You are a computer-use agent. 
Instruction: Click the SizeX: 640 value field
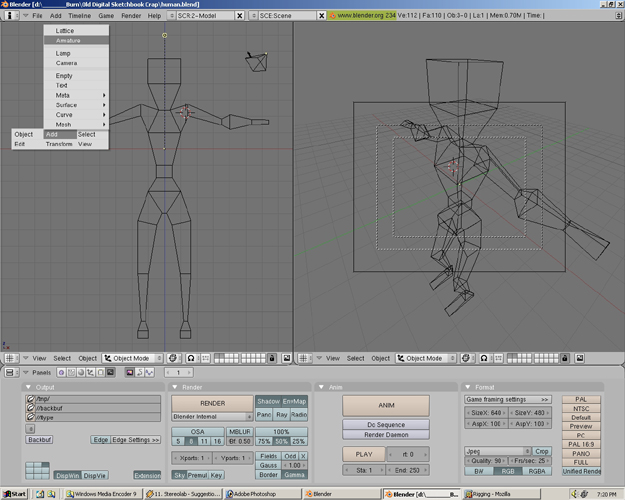(x=486, y=413)
